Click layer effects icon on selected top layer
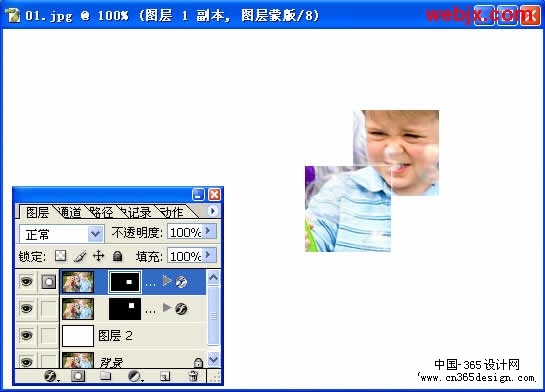Viewport: 545px width, 392px height. click(181, 282)
